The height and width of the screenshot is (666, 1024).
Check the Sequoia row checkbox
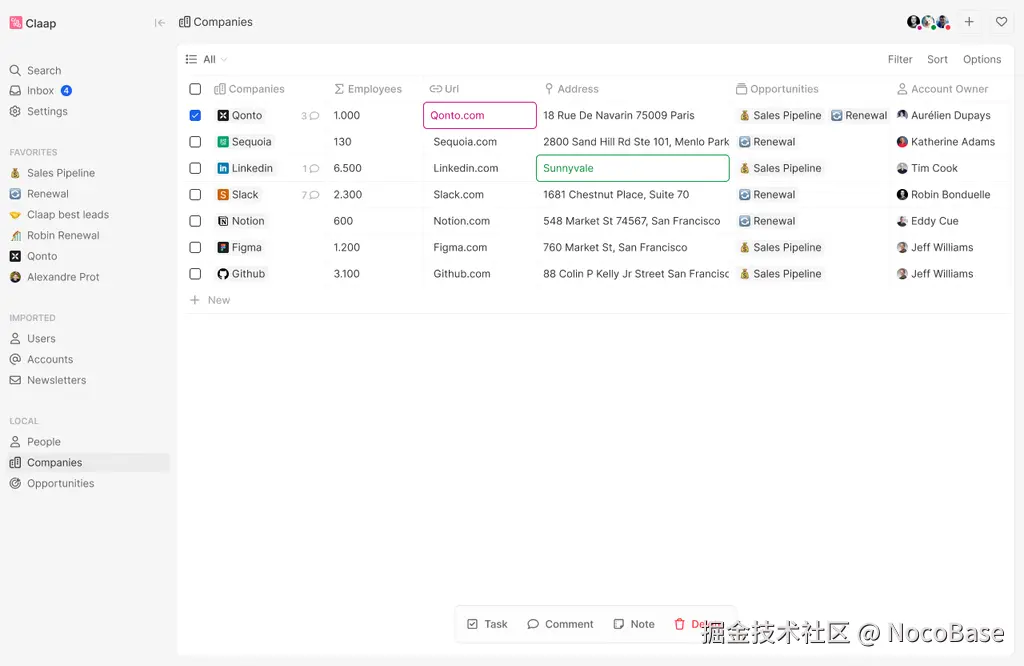coord(195,142)
